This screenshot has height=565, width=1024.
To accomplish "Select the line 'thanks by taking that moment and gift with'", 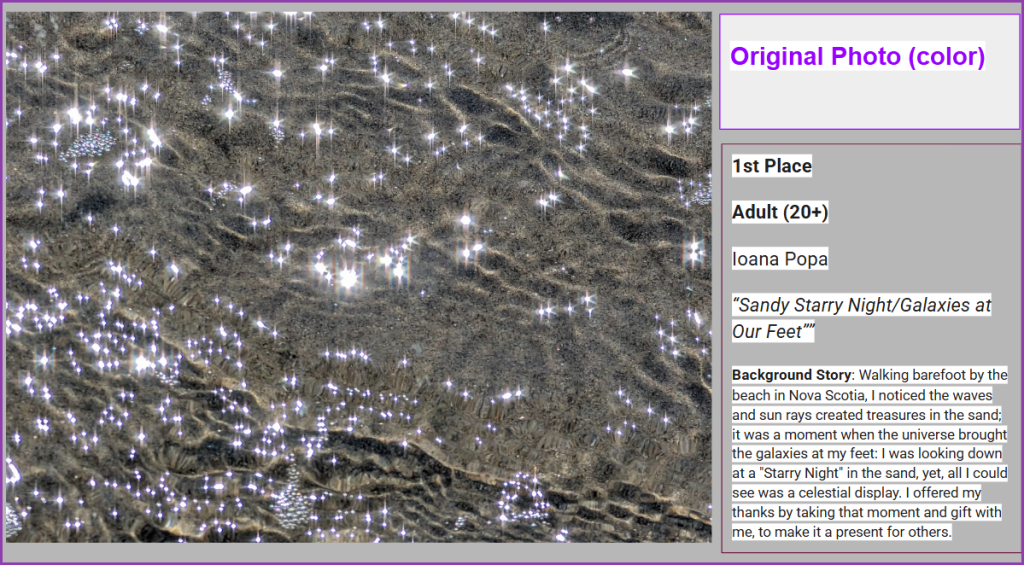I will point(867,512).
